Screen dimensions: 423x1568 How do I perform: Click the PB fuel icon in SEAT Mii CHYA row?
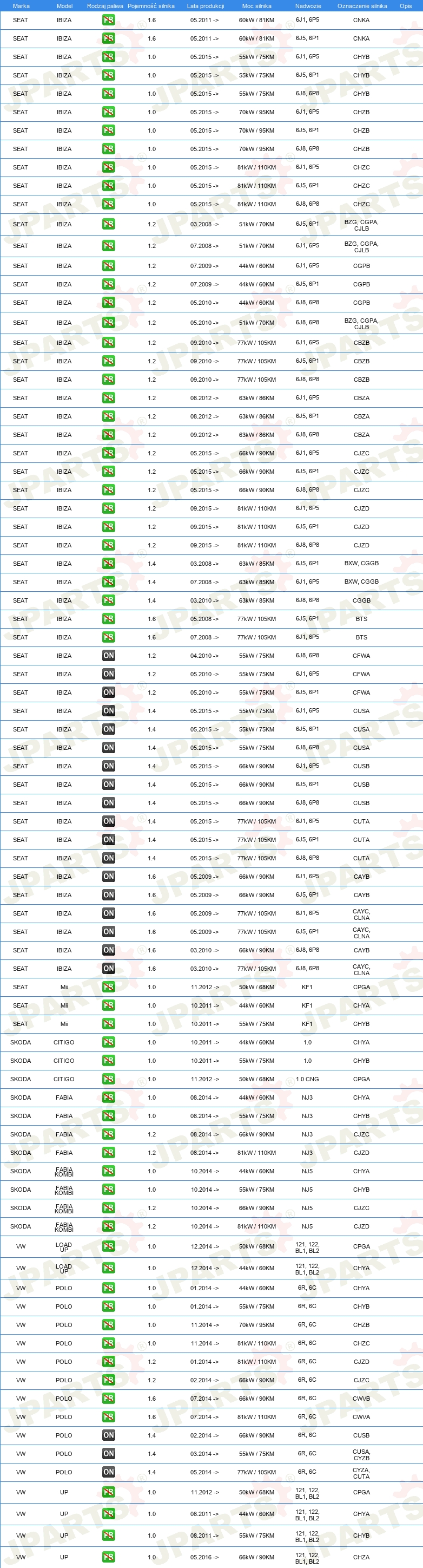pyautogui.click(x=108, y=1005)
